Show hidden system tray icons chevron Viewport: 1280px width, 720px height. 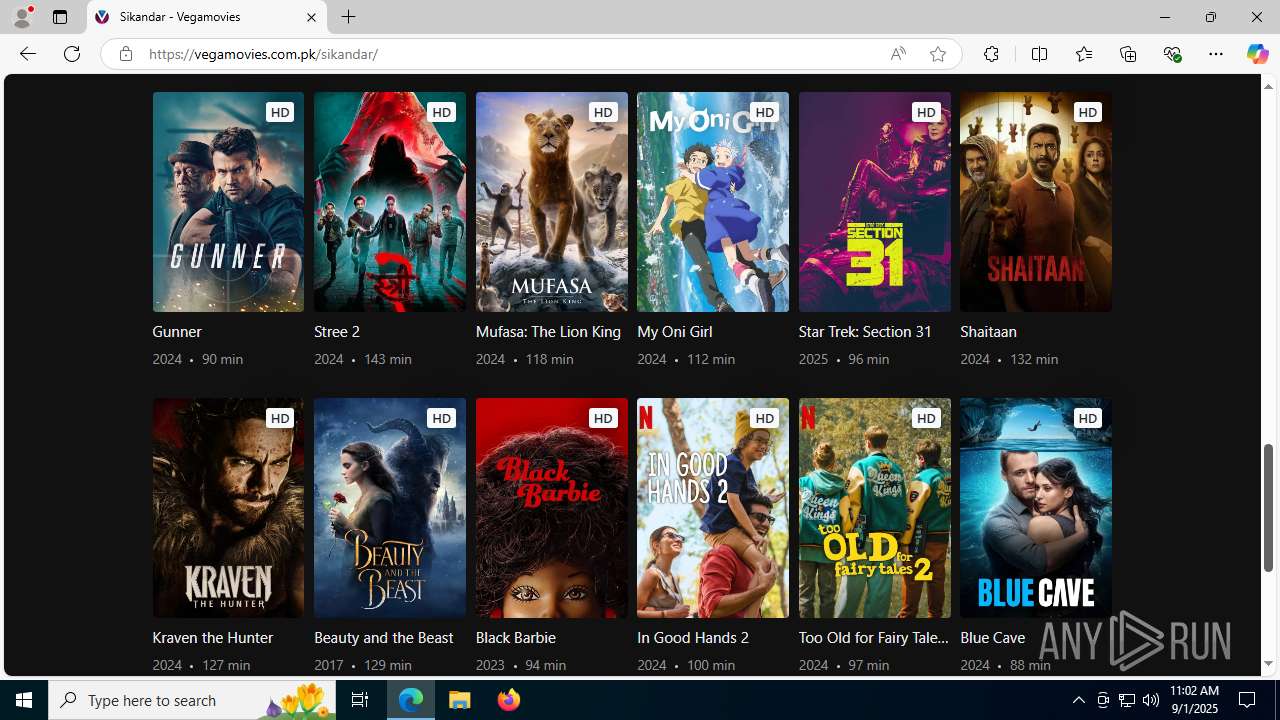click(1078, 700)
